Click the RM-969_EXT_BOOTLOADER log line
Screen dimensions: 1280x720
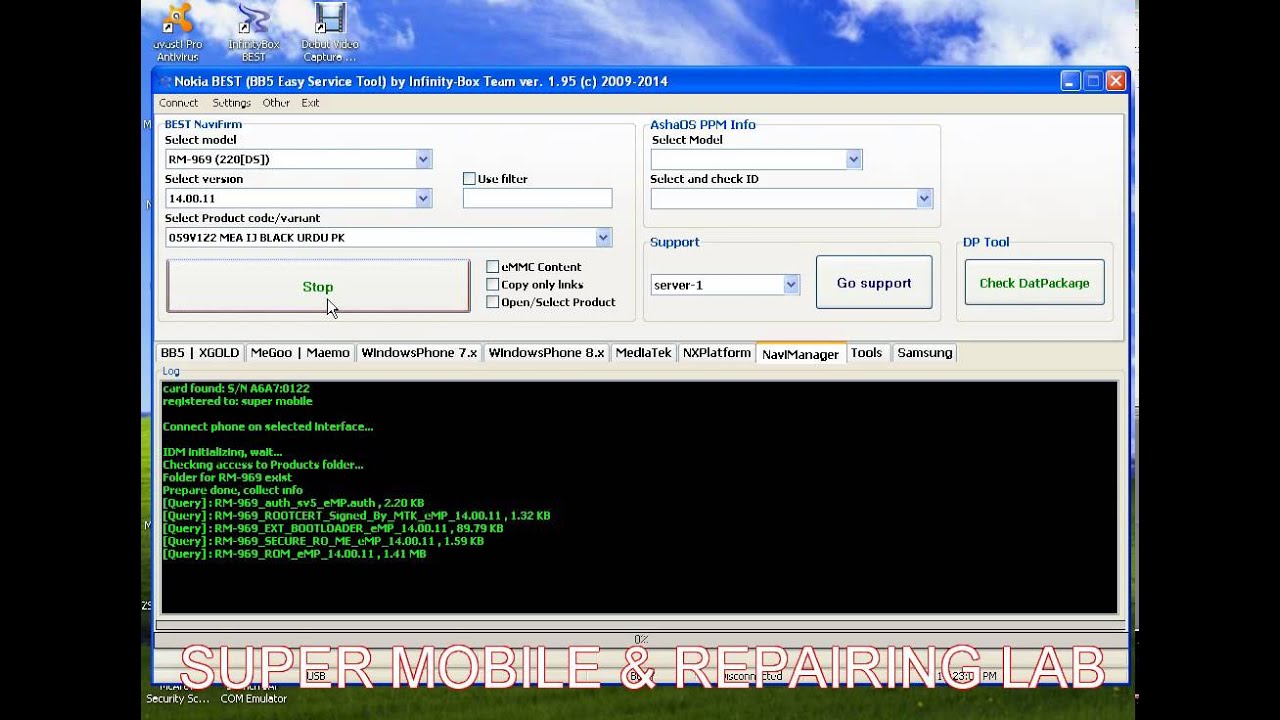click(332, 528)
